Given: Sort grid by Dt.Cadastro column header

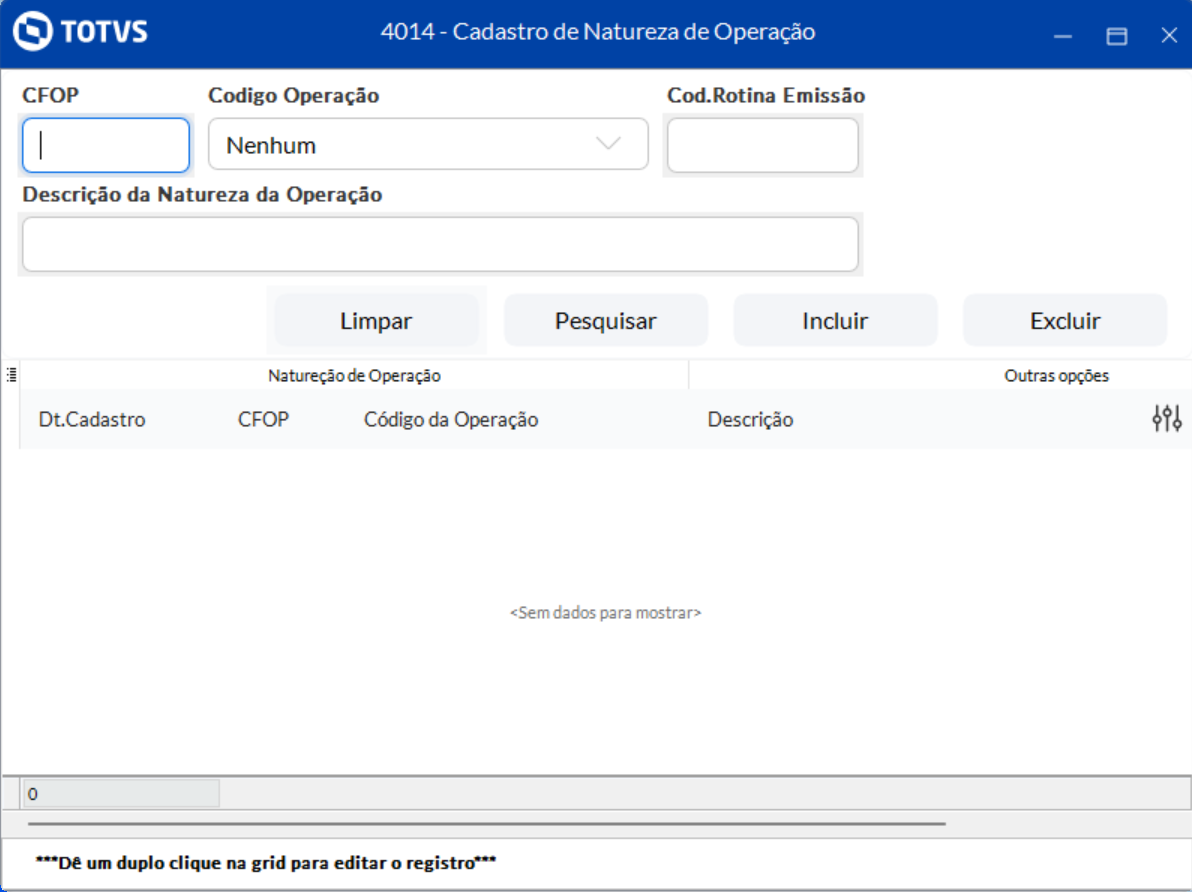Looking at the screenshot, I should pos(92,420).
